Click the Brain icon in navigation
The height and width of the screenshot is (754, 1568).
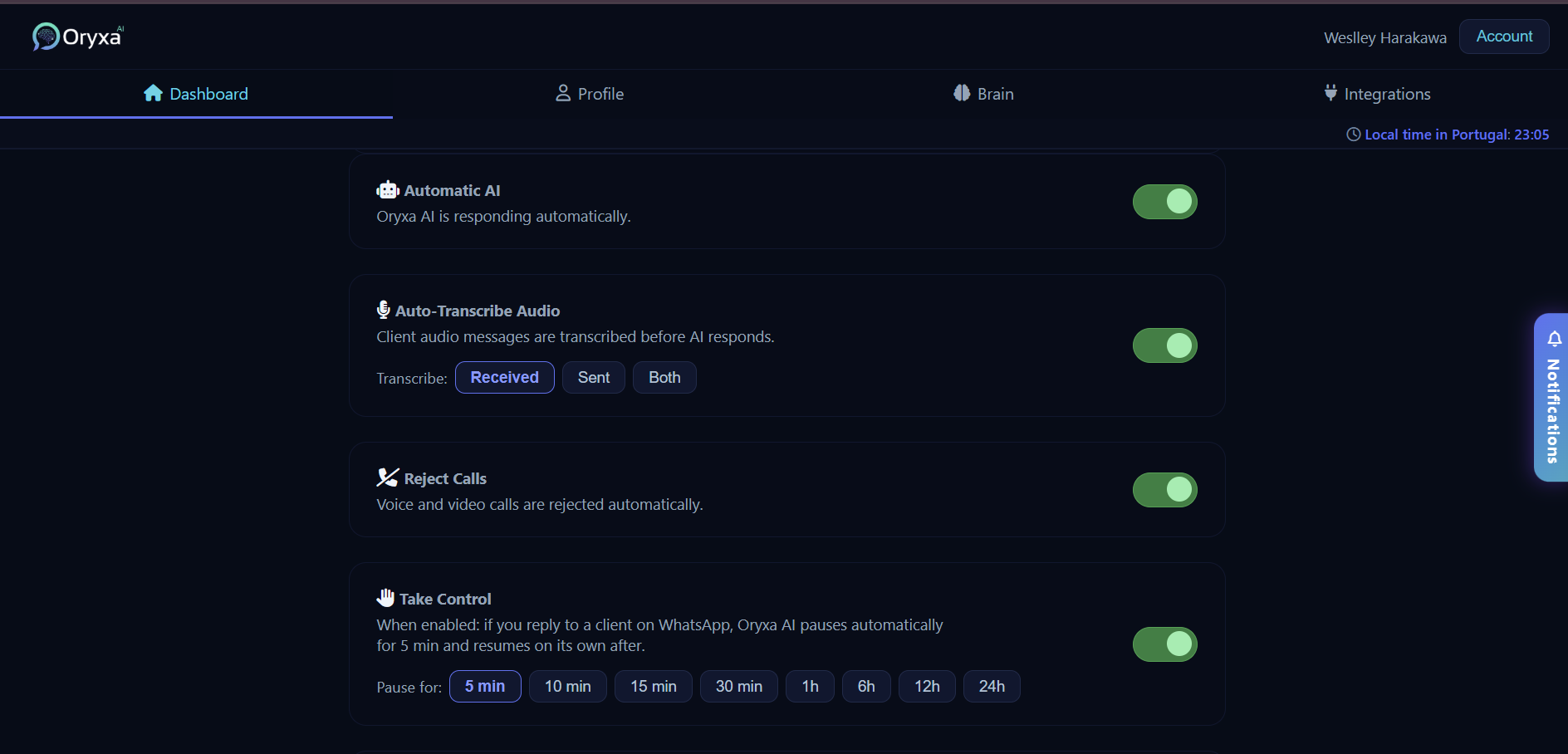[962, 93]
